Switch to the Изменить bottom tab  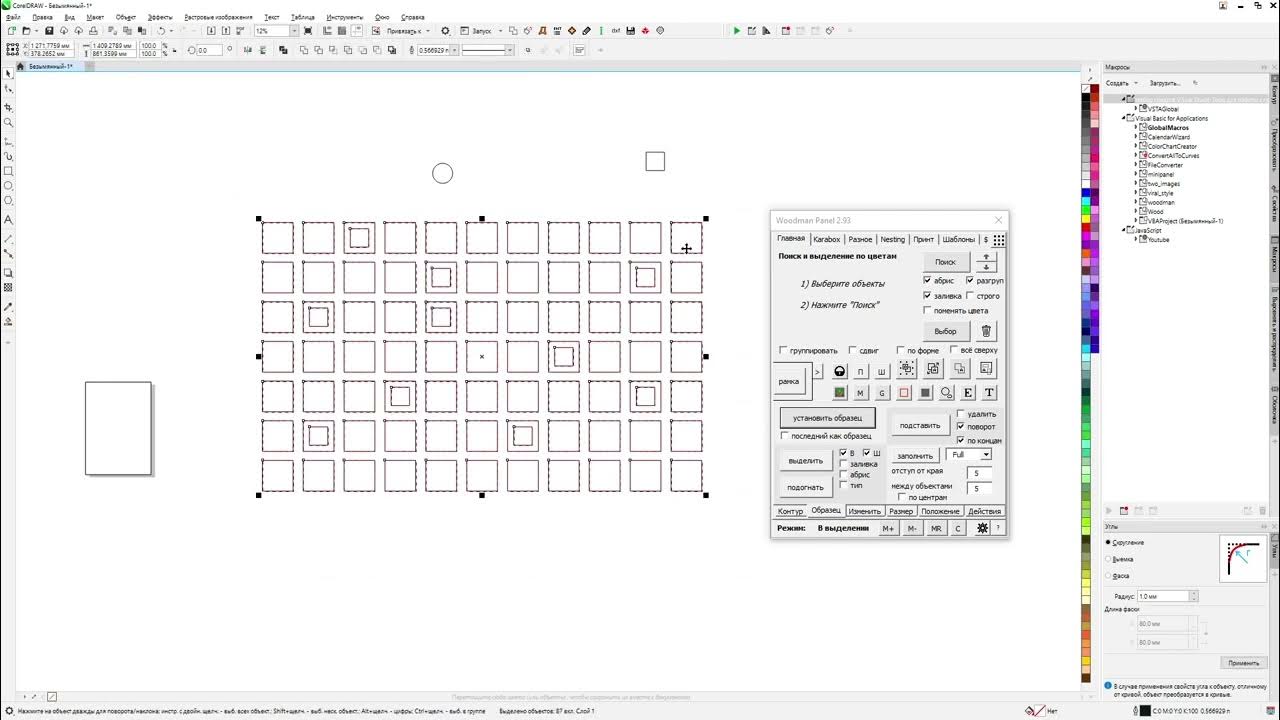(864, 511)
